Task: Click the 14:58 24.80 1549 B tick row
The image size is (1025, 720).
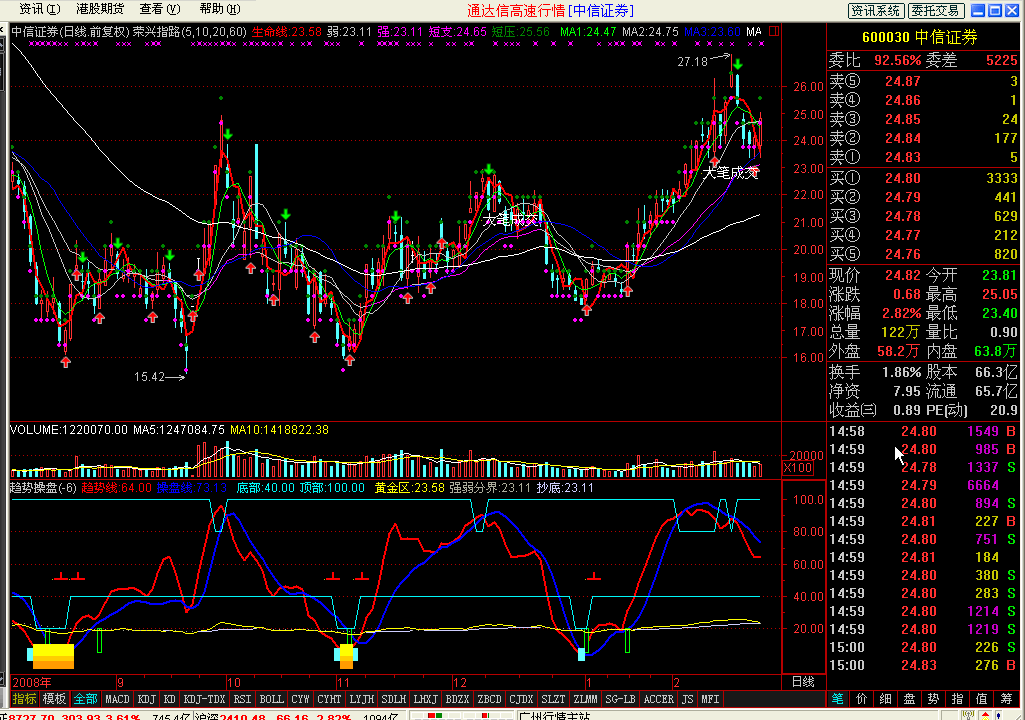Action: click(x=923, y=431)
